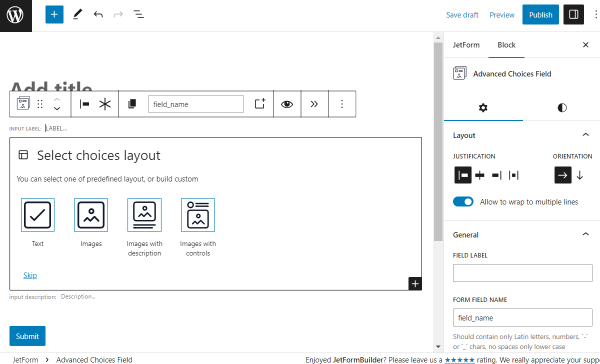Click the WordPress logo
Viewport: 600px width, 364px height.
coord(16,15)
